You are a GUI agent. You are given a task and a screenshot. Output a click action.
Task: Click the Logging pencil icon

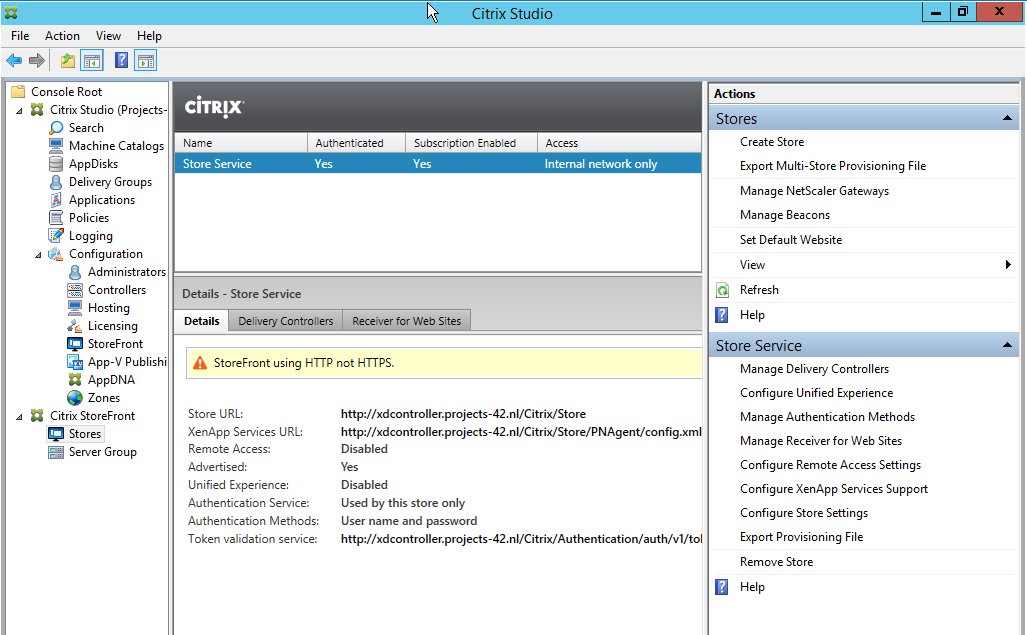pyautogui.click(x=57, y=236)
